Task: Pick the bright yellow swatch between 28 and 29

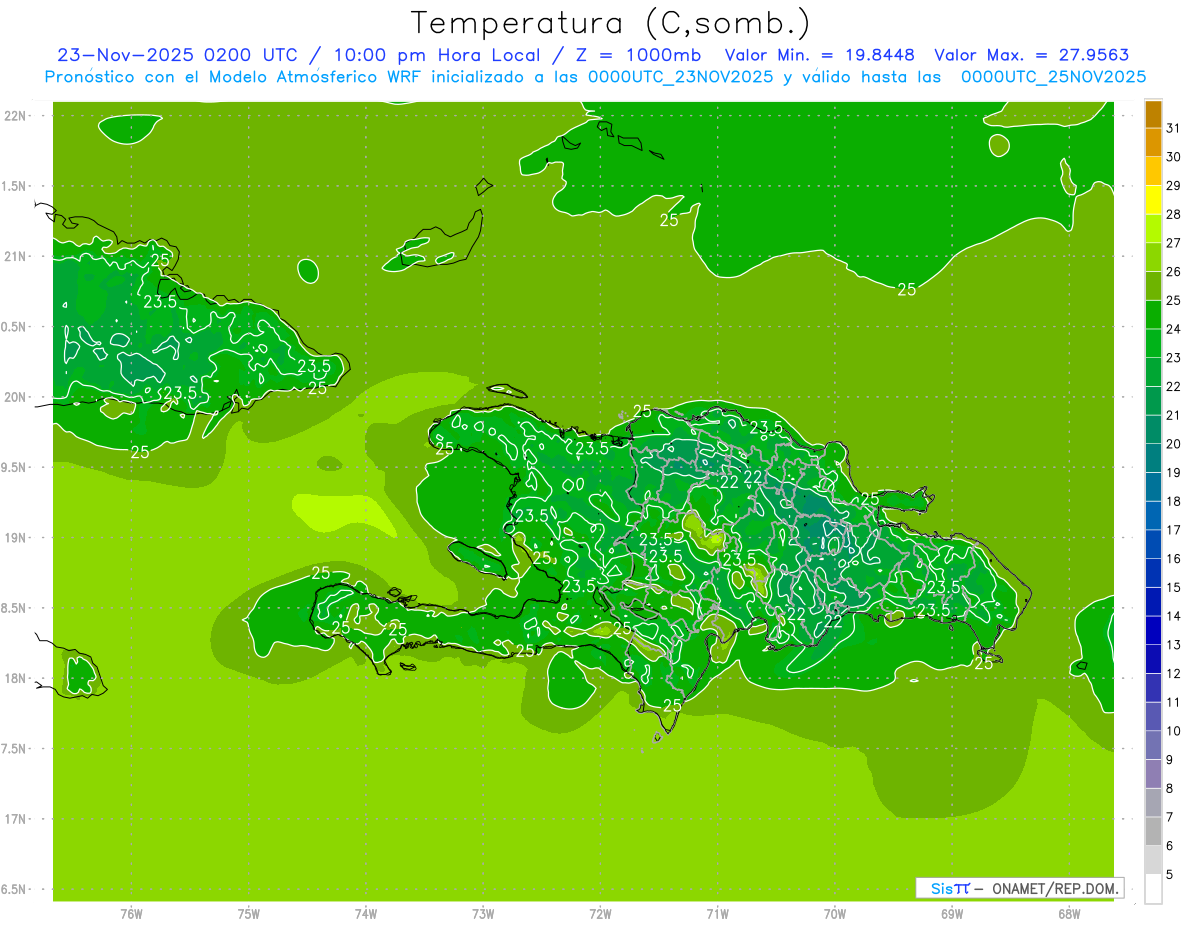Action: click(1153, 200)
